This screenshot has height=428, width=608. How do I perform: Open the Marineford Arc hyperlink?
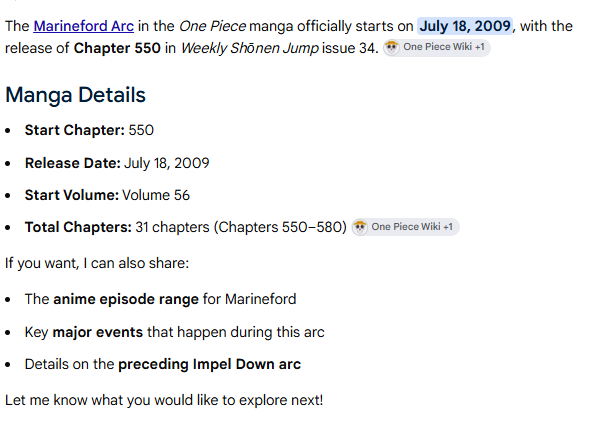coord(84,26)
